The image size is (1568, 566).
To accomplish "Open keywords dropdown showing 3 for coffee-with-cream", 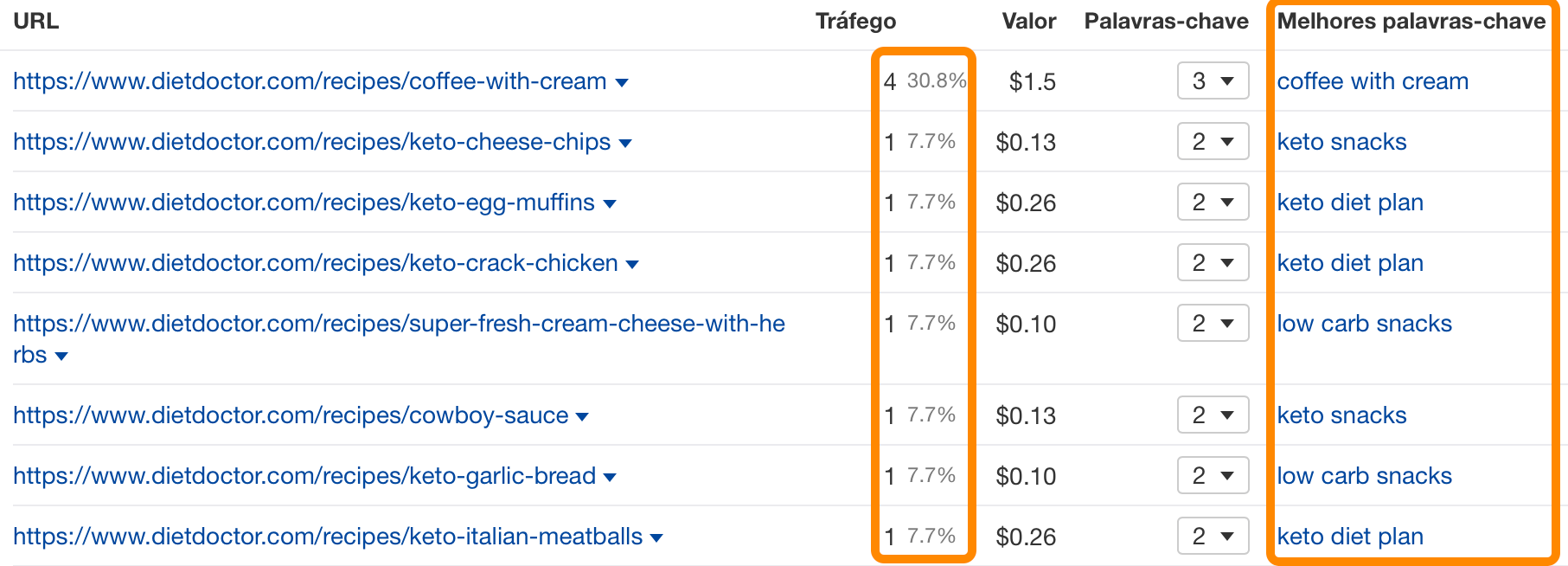I will tap(1213, 81).
